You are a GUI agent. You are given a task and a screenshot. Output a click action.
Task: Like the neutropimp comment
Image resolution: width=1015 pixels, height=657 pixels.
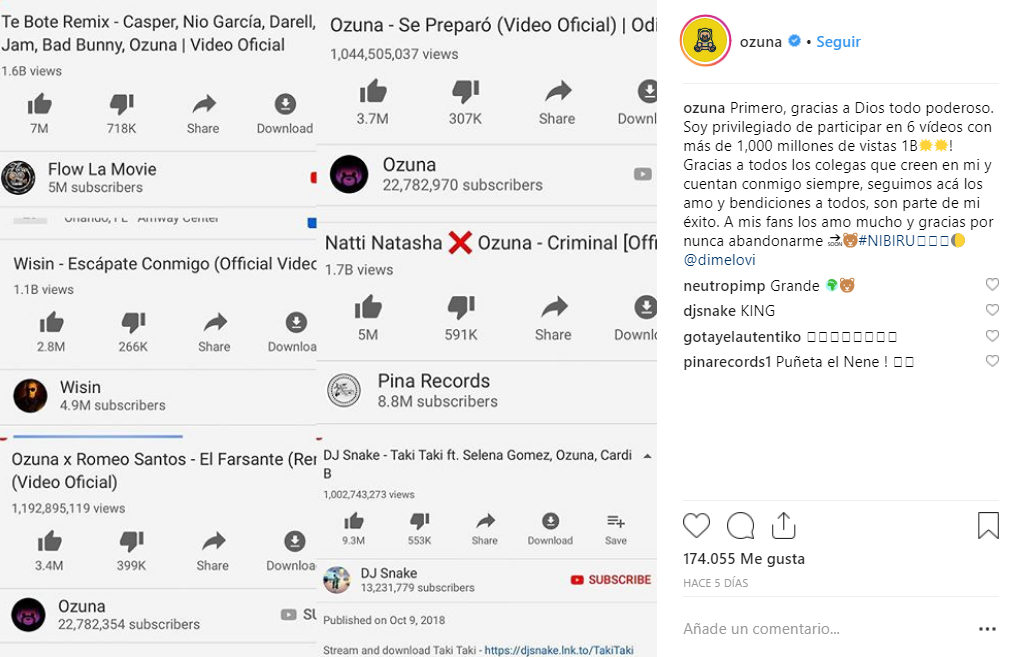[992, 284]
